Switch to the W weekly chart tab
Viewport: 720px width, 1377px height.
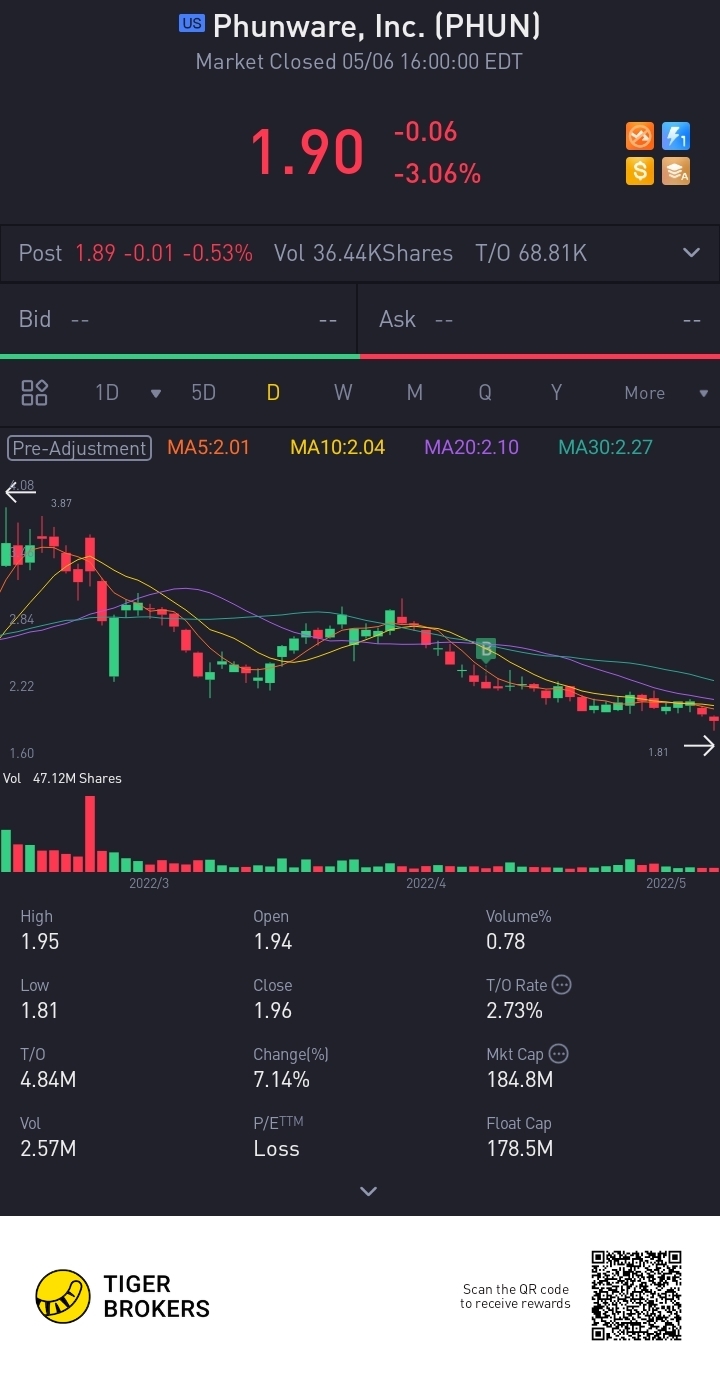click(x=343, y=393)
